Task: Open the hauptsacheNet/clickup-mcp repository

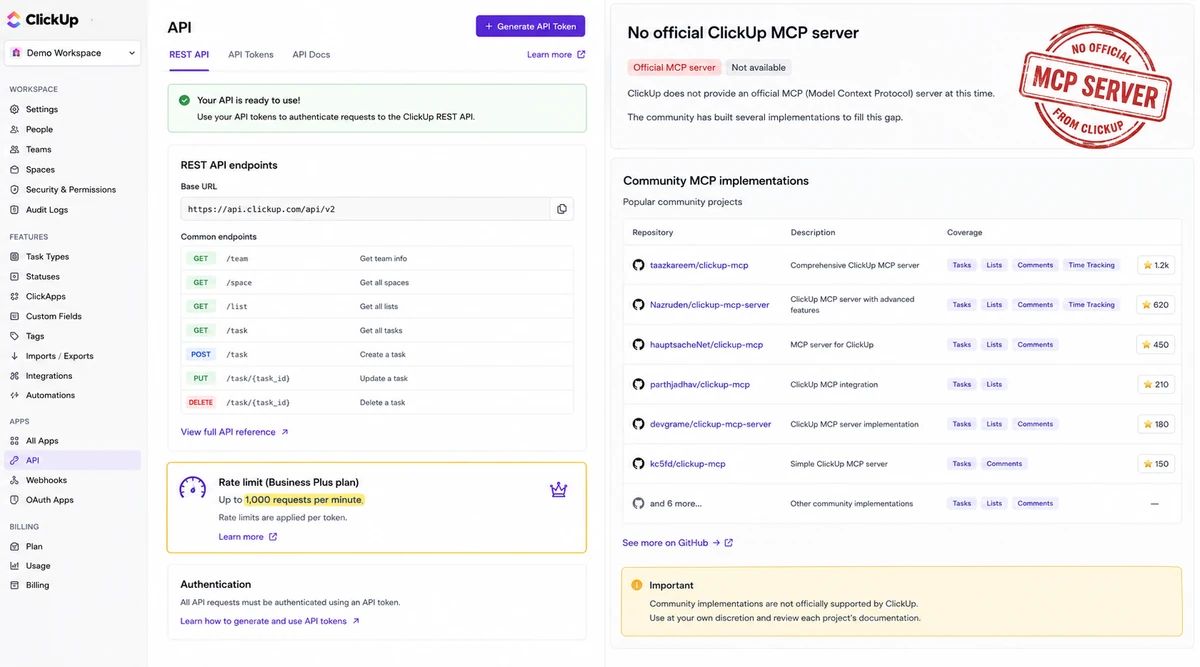Action: pyautogui.click(x=706, y=344)
